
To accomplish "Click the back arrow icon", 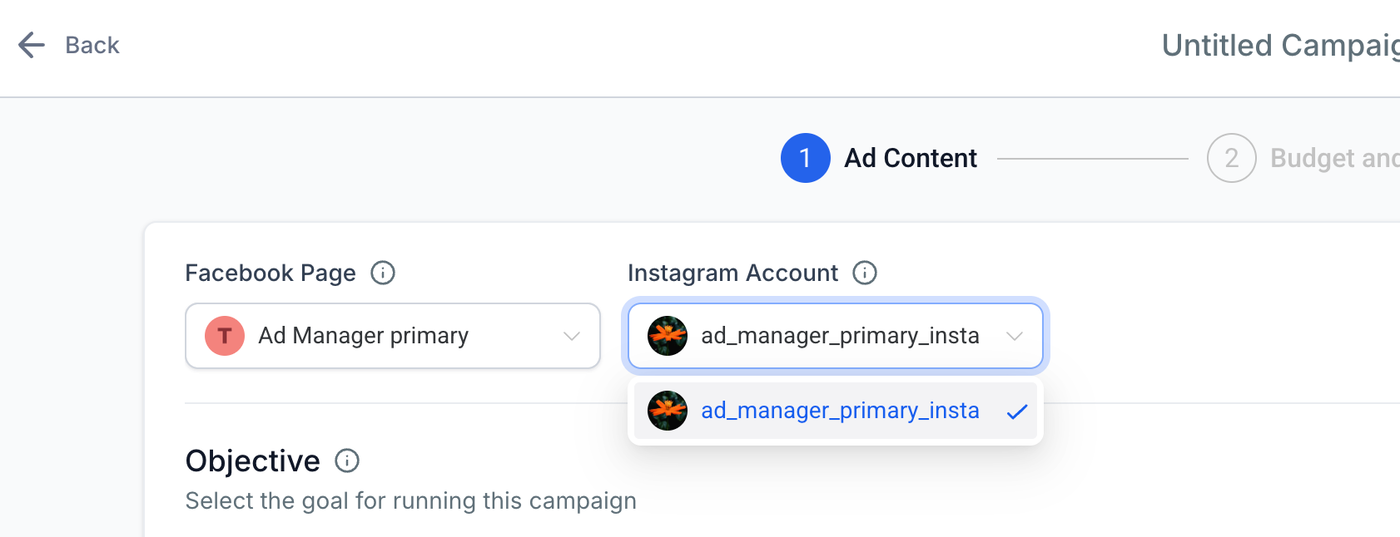I will [x=31, y=45].
